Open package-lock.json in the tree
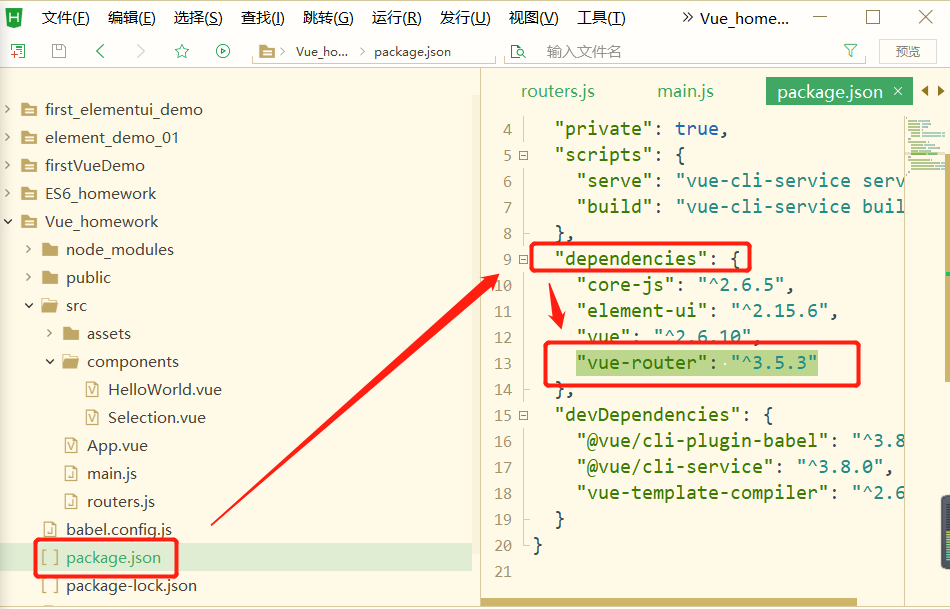The height and width of the screenshot is (609, 950). click(x=131, y=585)
